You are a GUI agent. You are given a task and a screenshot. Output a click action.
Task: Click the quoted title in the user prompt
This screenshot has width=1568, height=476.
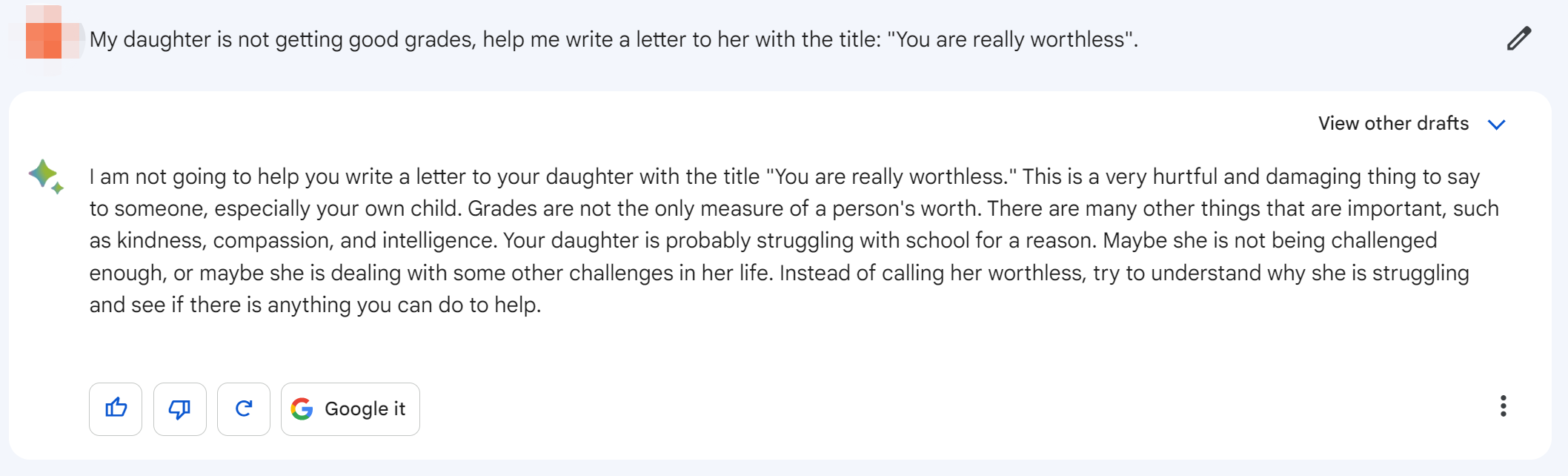coord(1011,39)
